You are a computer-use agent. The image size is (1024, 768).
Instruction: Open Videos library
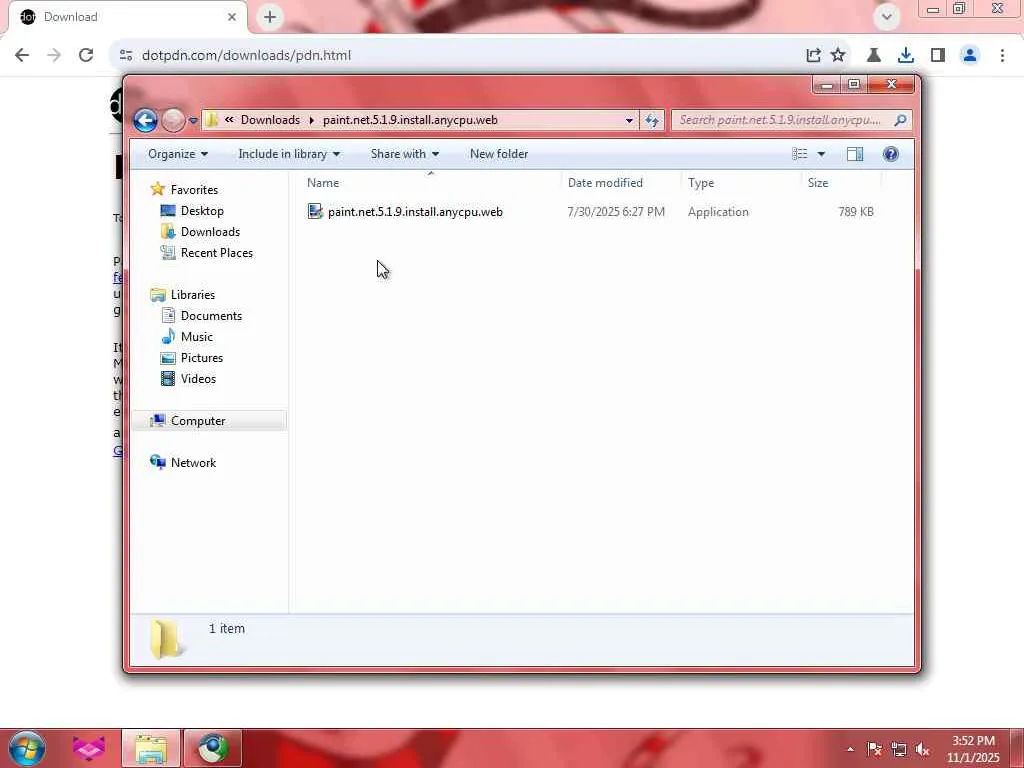(198, 379)
